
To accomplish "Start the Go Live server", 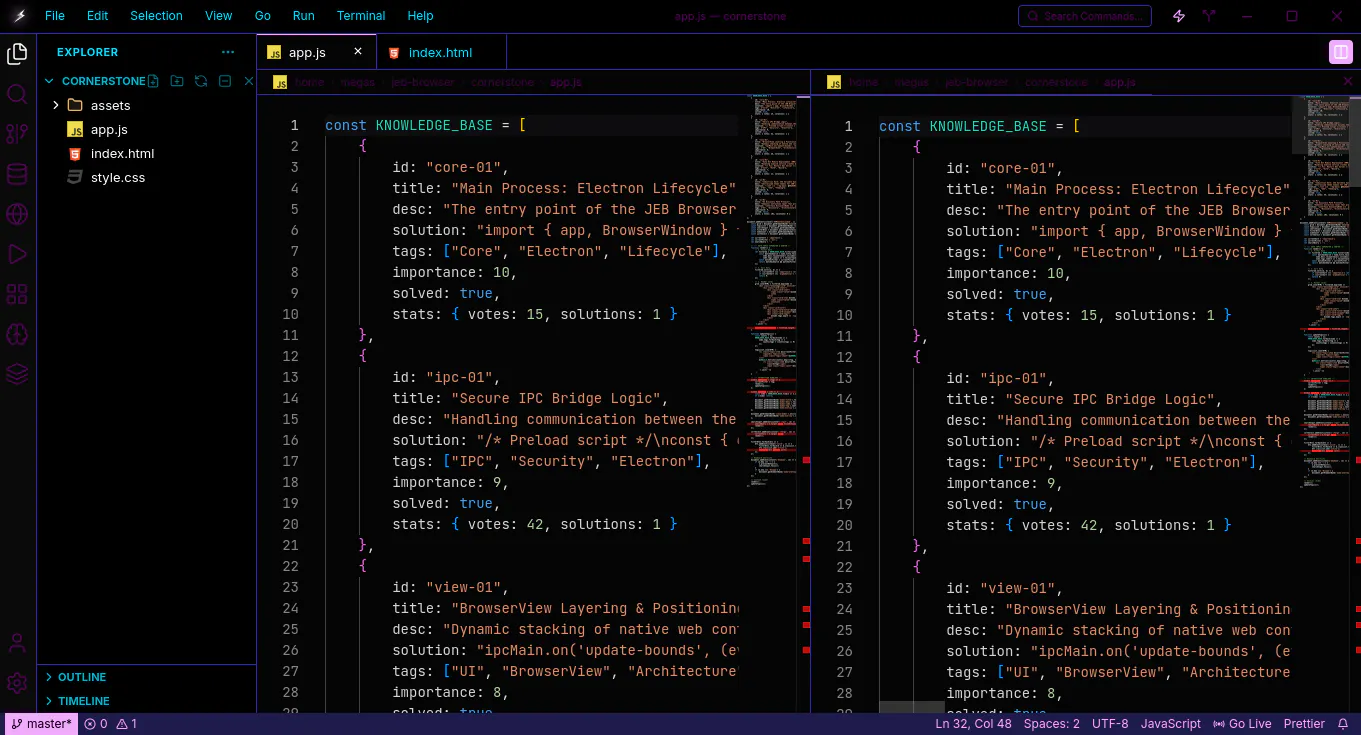I will (1241, 724).
